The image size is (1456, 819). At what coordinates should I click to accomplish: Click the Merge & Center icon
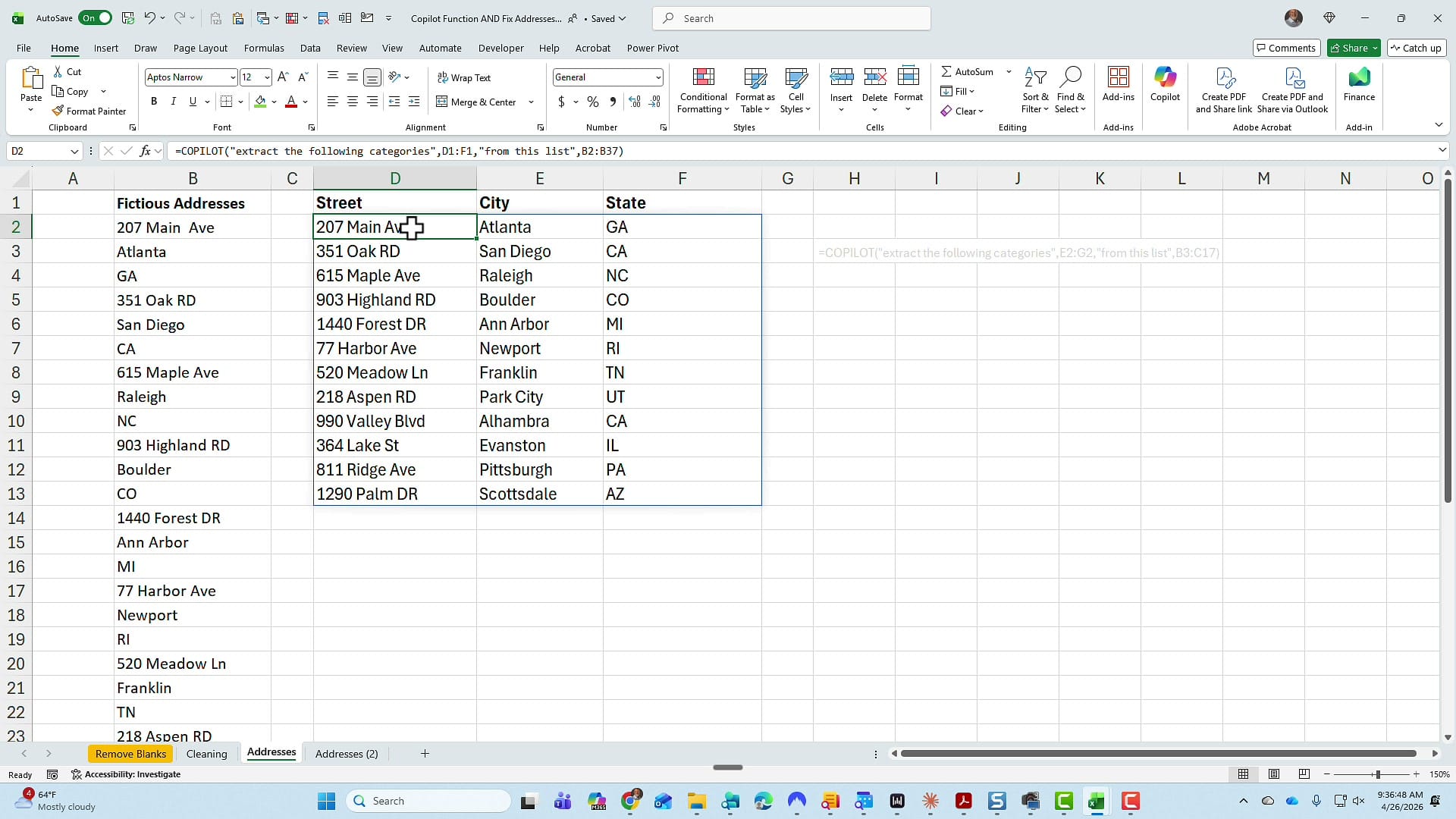coord(477,102)
